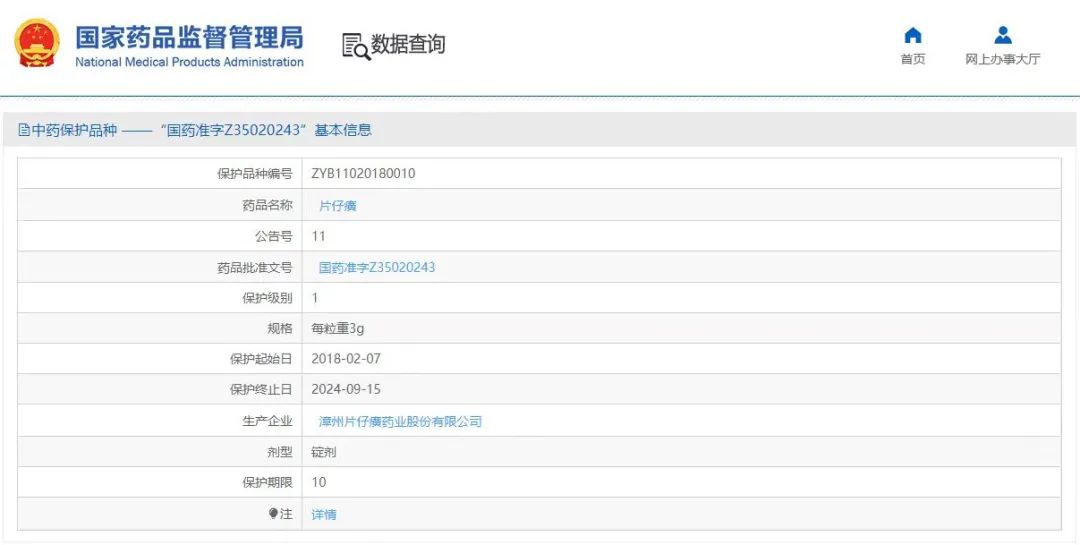Click National Medical Products Administration text
The width and height of the screenshot is (1080, 545).
click(189, 62)
